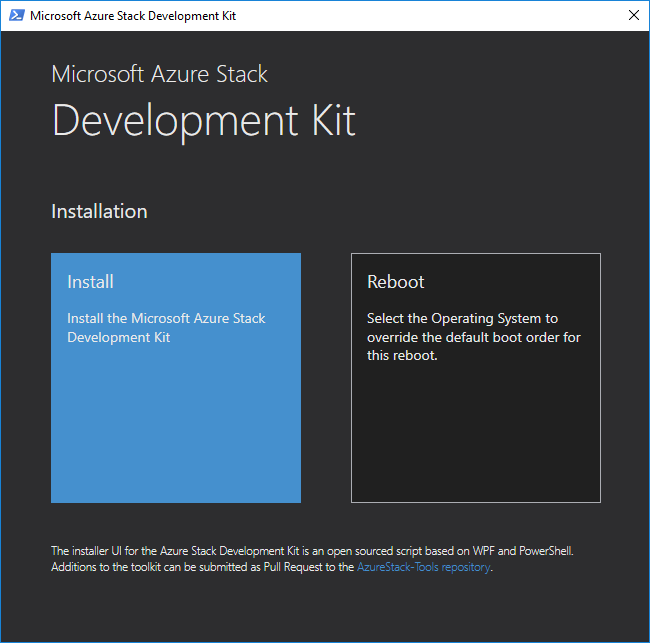Click the Reboot tile's boot order description
The width and height of the screenshot is (650, 643).
point(474,337)
